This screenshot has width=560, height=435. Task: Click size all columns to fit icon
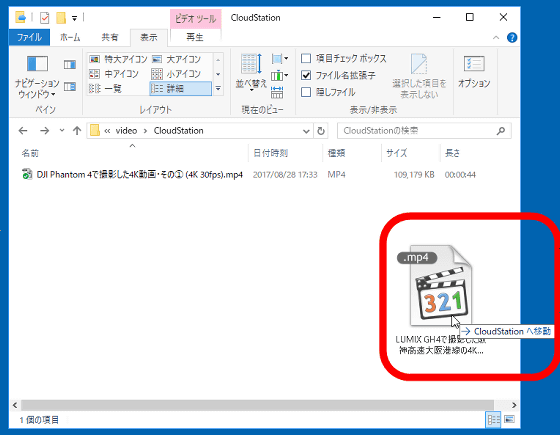point(277,92)
